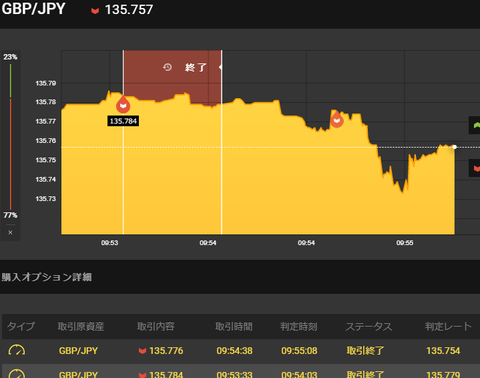Click the 135.79 axis label
This screenshot has width=480, height=378.
(46, 83)
